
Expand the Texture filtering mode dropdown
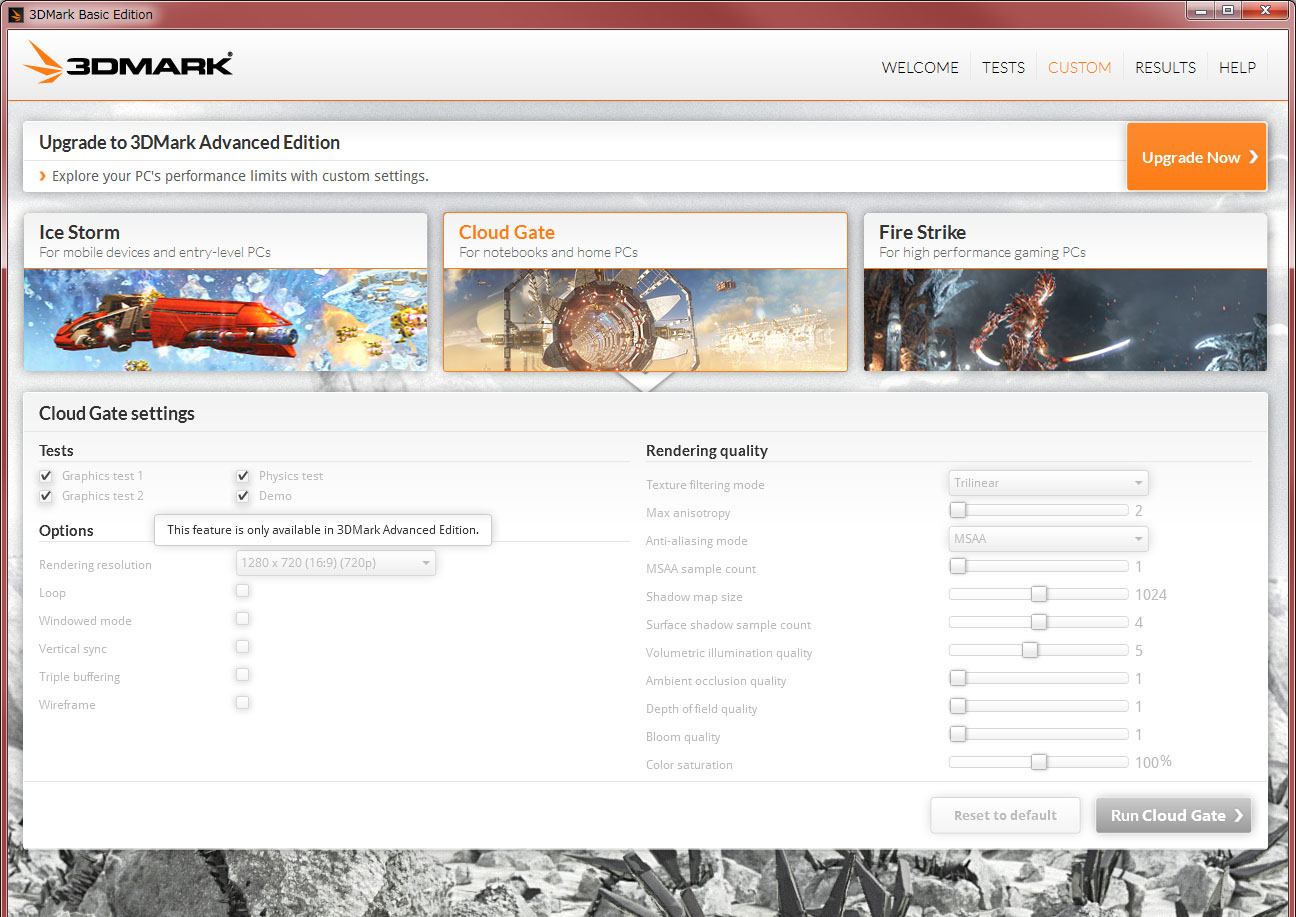coord(1048,483)
